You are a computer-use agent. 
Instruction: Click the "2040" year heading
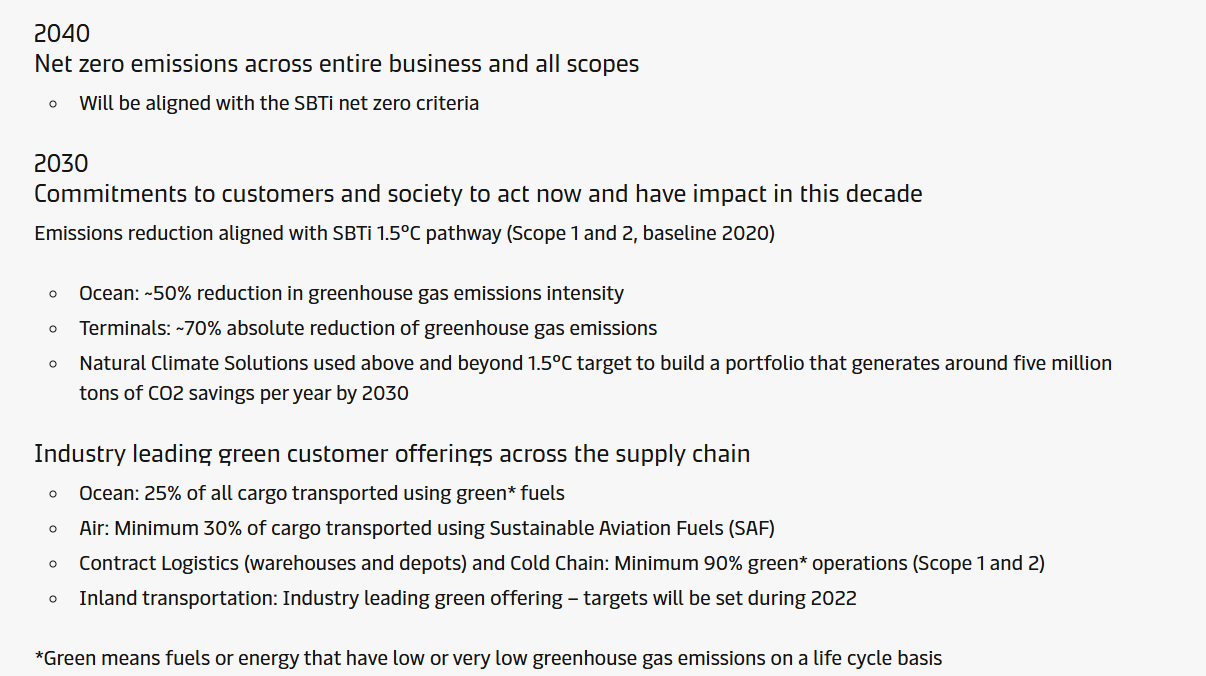coord(62,34)
